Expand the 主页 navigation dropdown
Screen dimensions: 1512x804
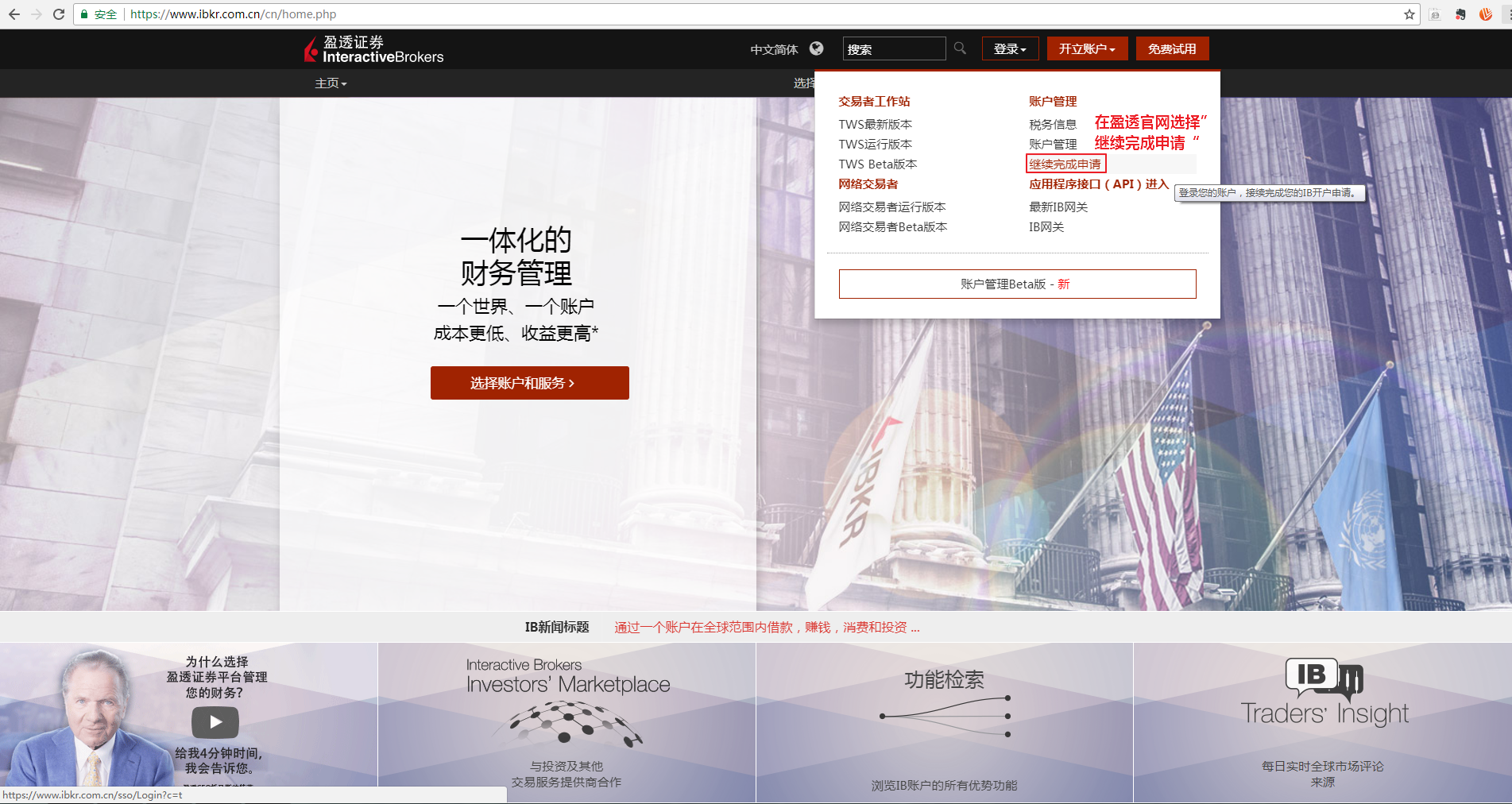tap(331, 83)
